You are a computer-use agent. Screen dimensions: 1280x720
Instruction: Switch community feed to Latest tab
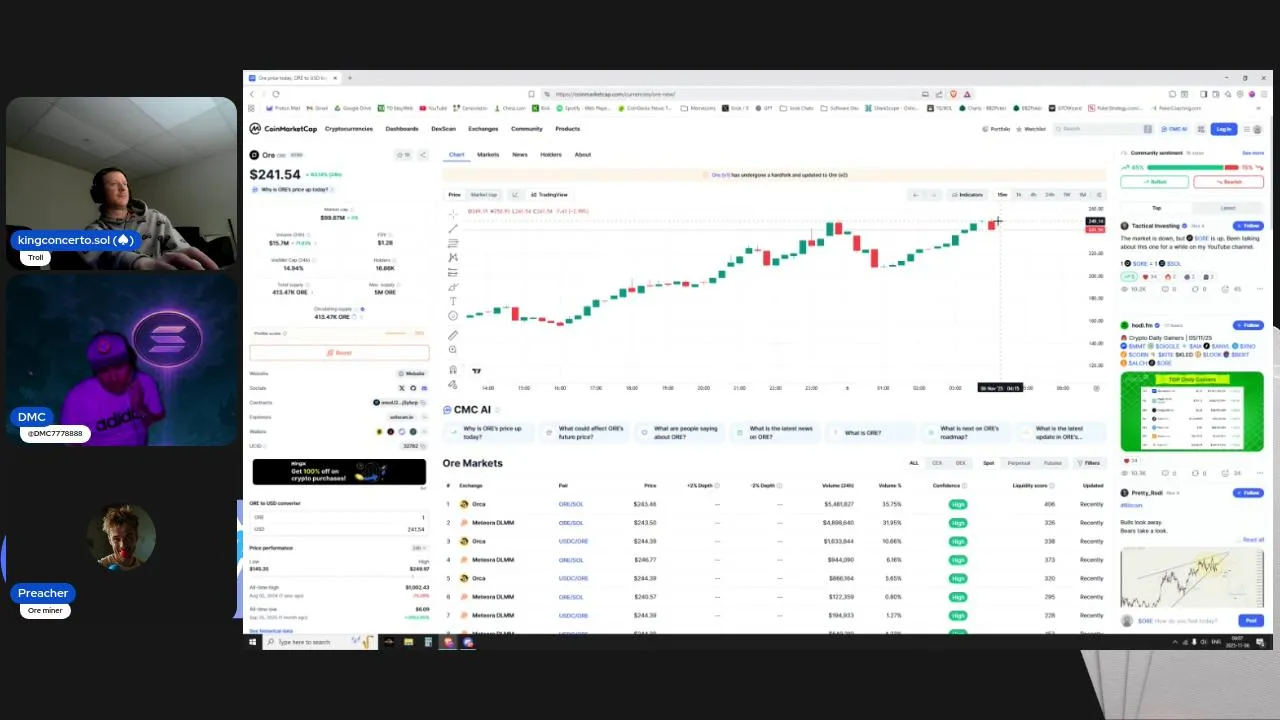(1228, 208)
